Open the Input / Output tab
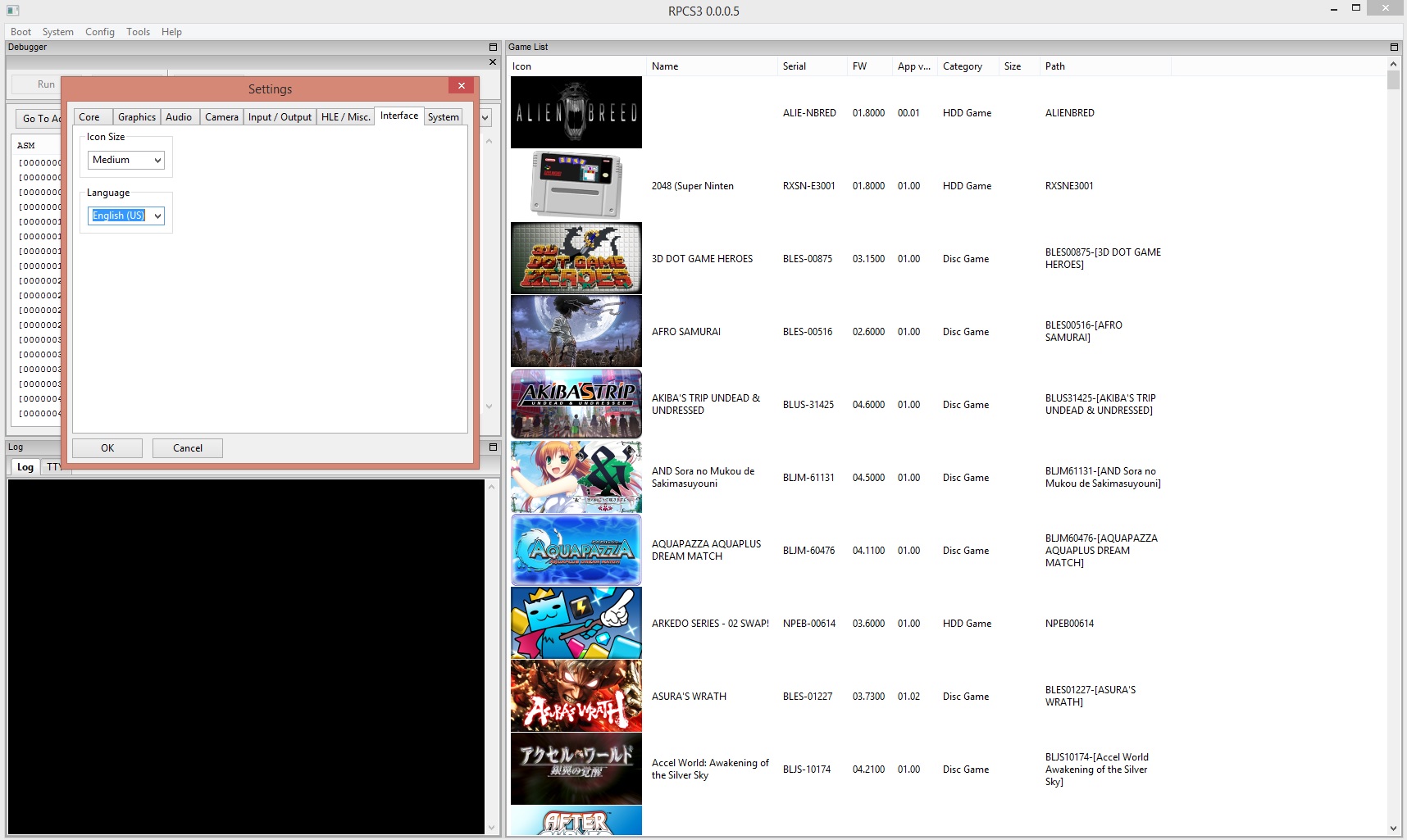Image resolution: width=1407 pixels, height=840 pixels. pos(280,117)
